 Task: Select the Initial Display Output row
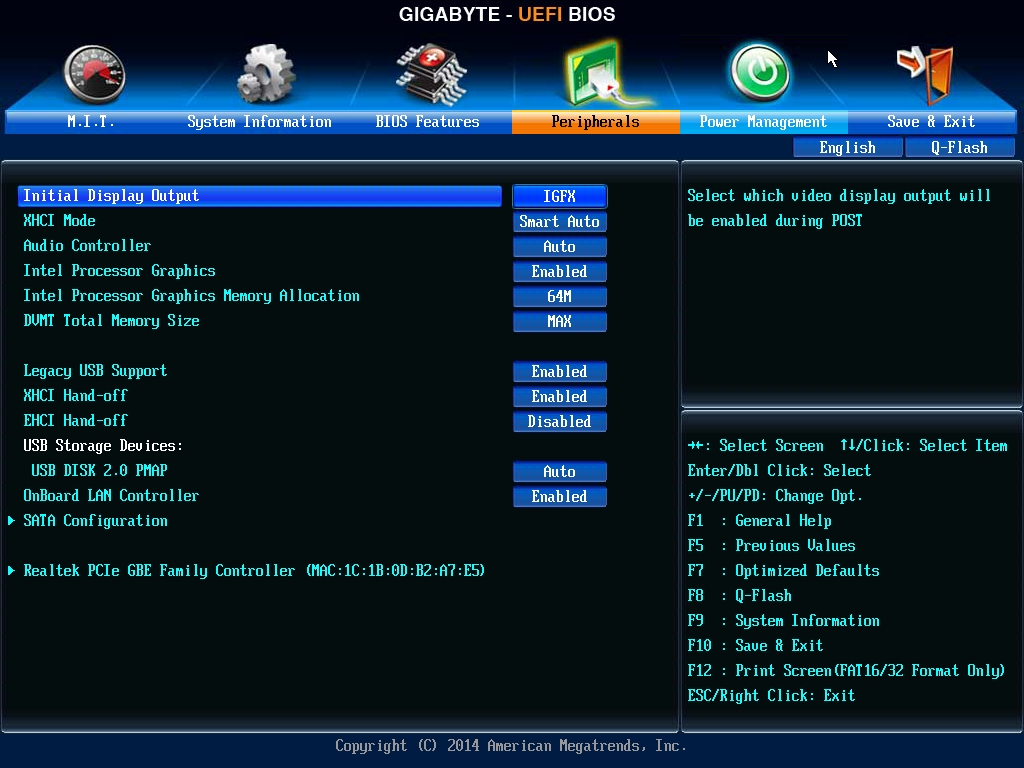pyautogui.click(x=260, y=196)
